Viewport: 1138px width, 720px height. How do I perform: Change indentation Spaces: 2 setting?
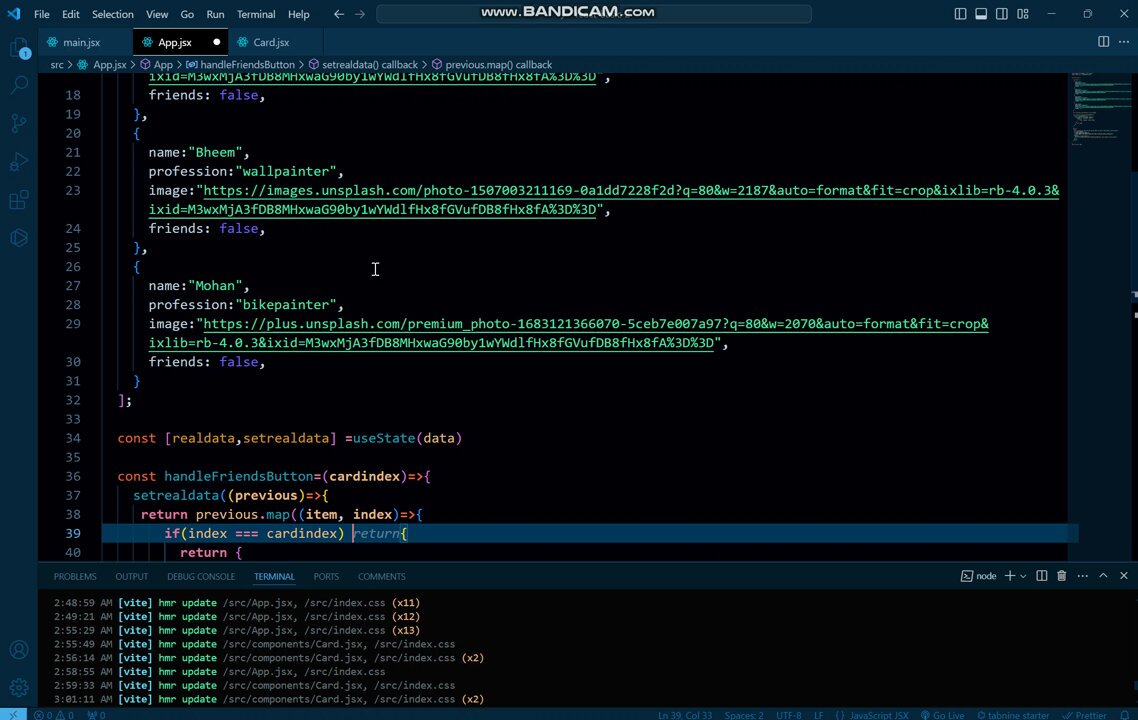click(744, 715)
